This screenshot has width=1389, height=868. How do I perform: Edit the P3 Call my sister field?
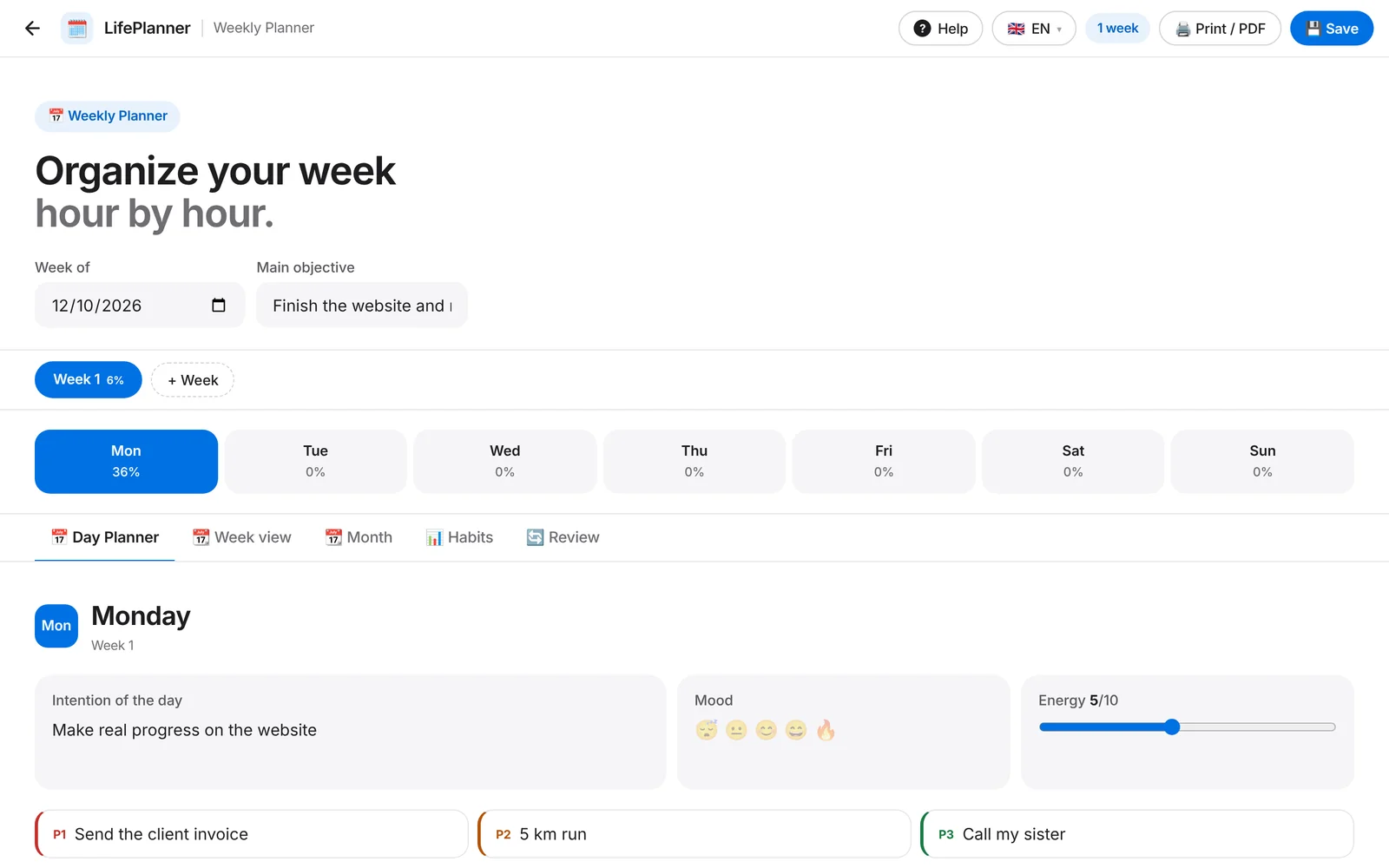pyautogui.click(x=1137, y=834)
